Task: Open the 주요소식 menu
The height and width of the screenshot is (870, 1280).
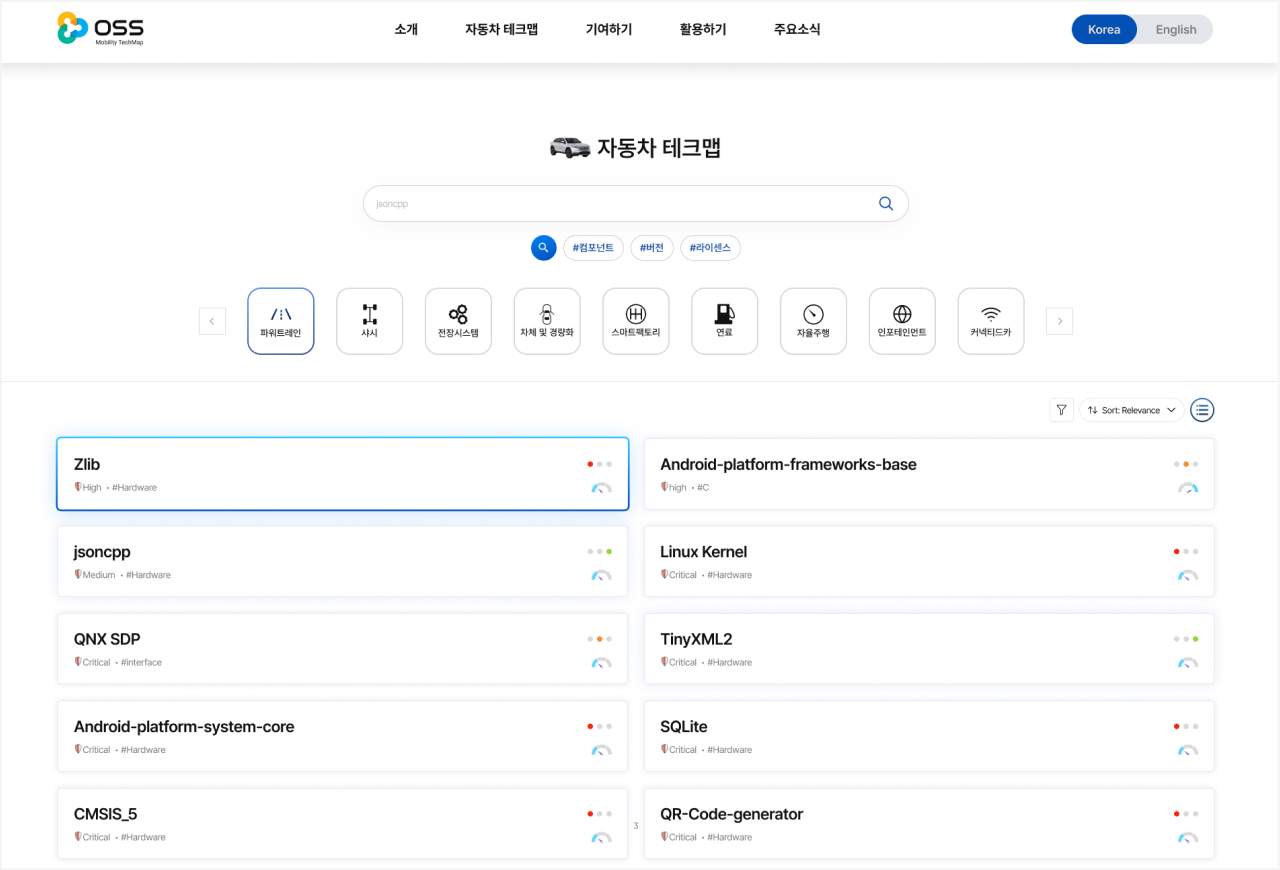Action: (797, 29)
